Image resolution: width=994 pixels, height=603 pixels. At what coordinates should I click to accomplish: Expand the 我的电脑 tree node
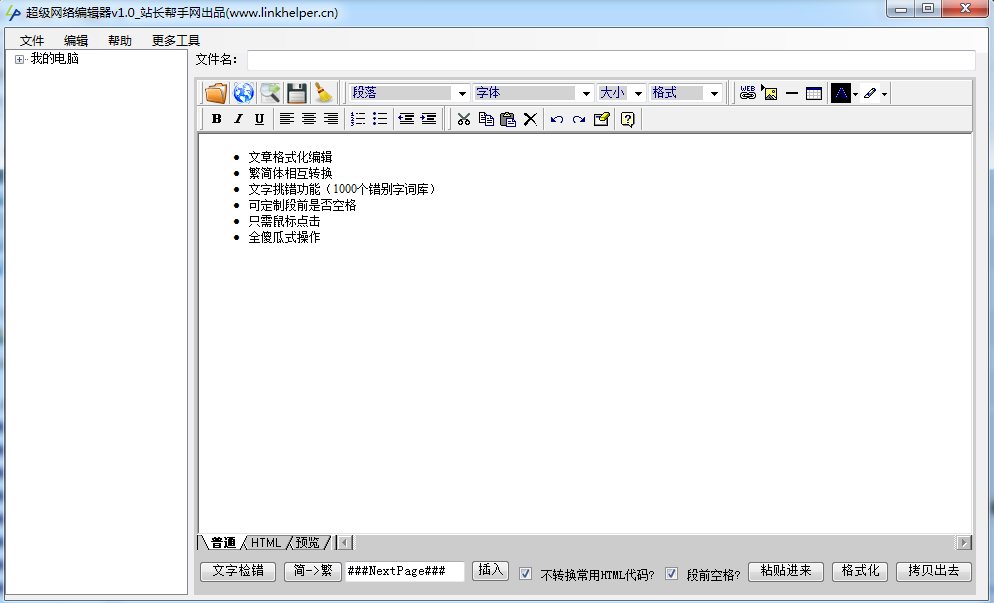pos(20,60)
